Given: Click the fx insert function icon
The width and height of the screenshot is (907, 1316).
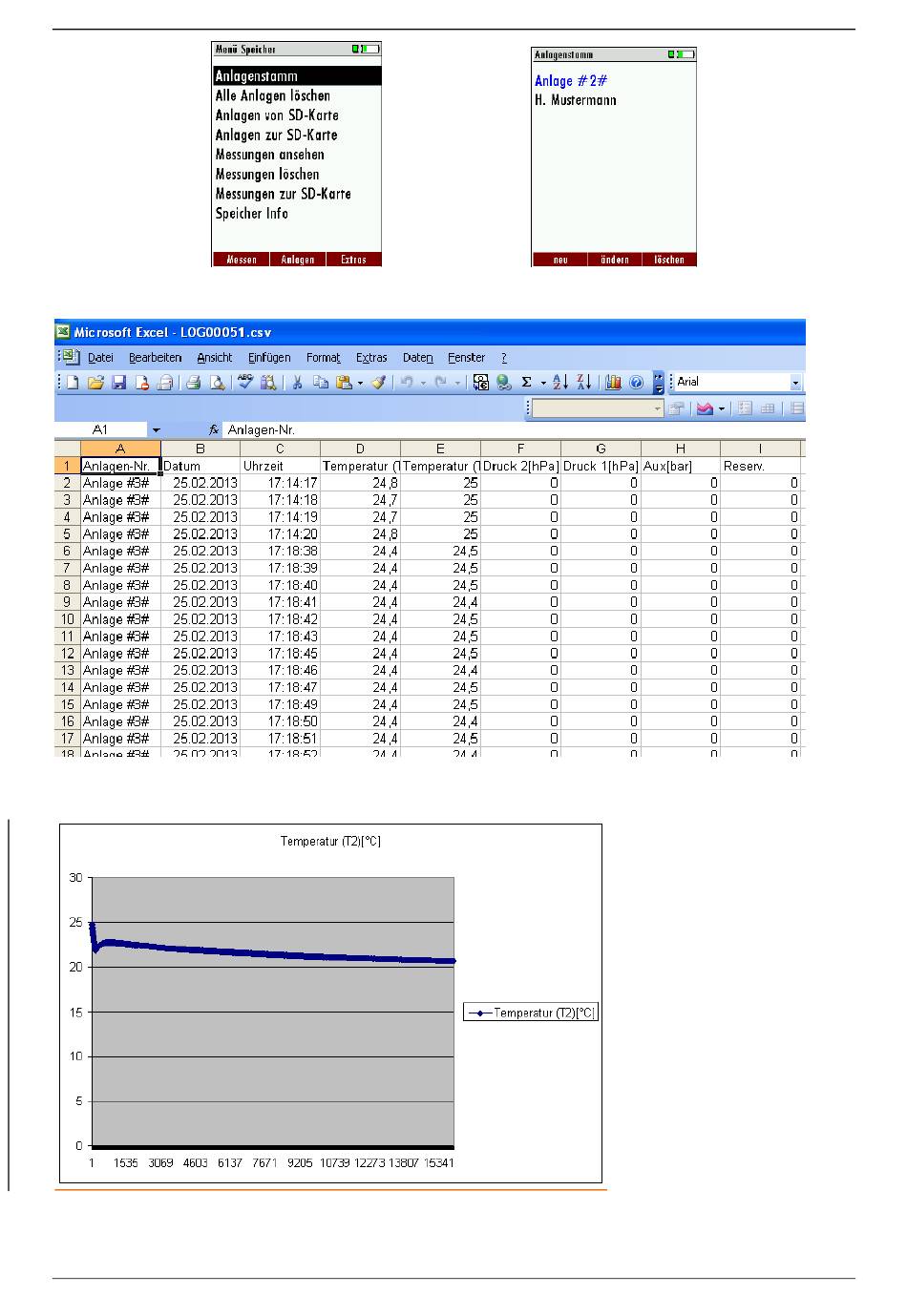Looking at the screenshot, I should pos(214,430).
